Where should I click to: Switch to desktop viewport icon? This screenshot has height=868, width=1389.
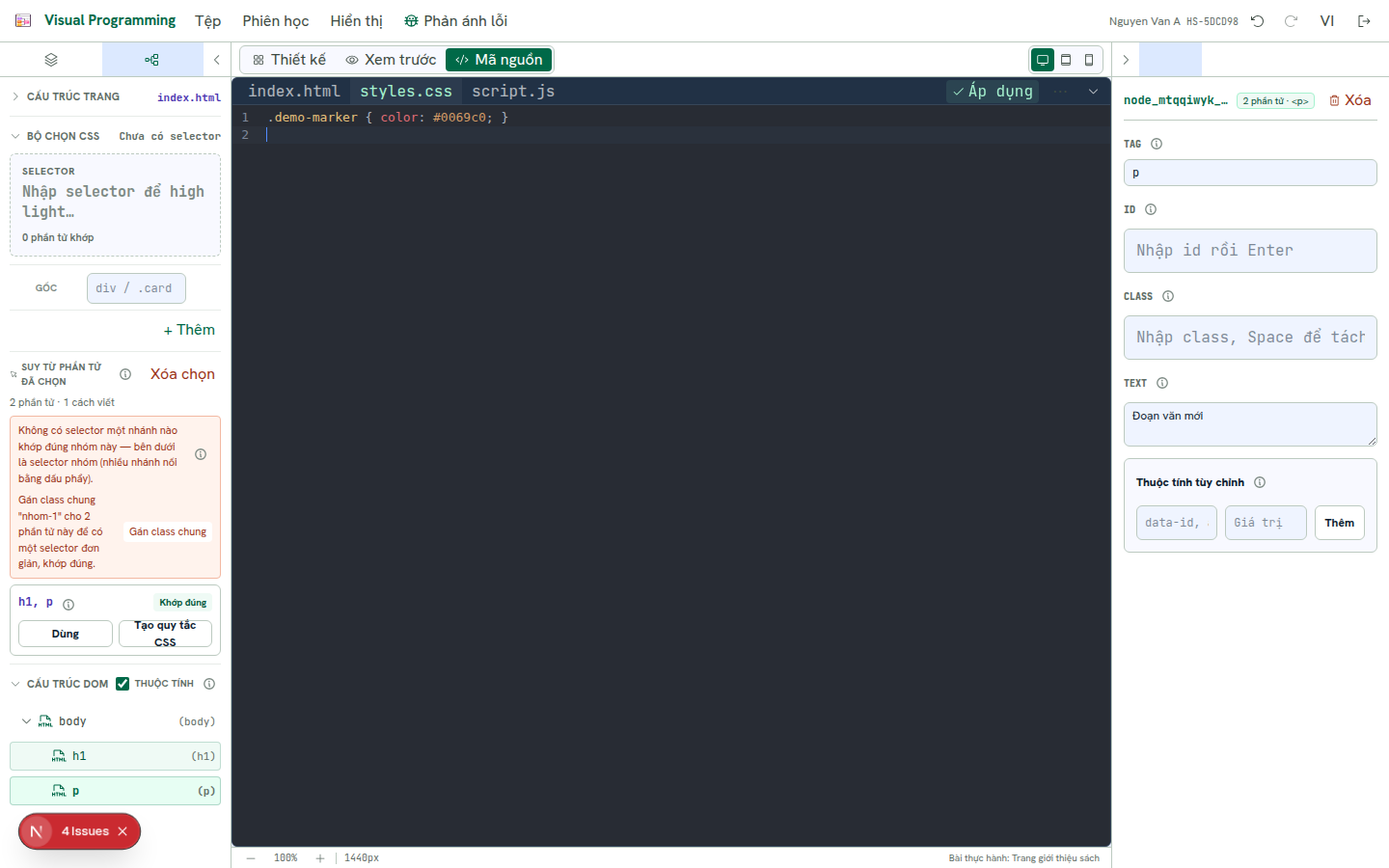(x=1043, y=60)
